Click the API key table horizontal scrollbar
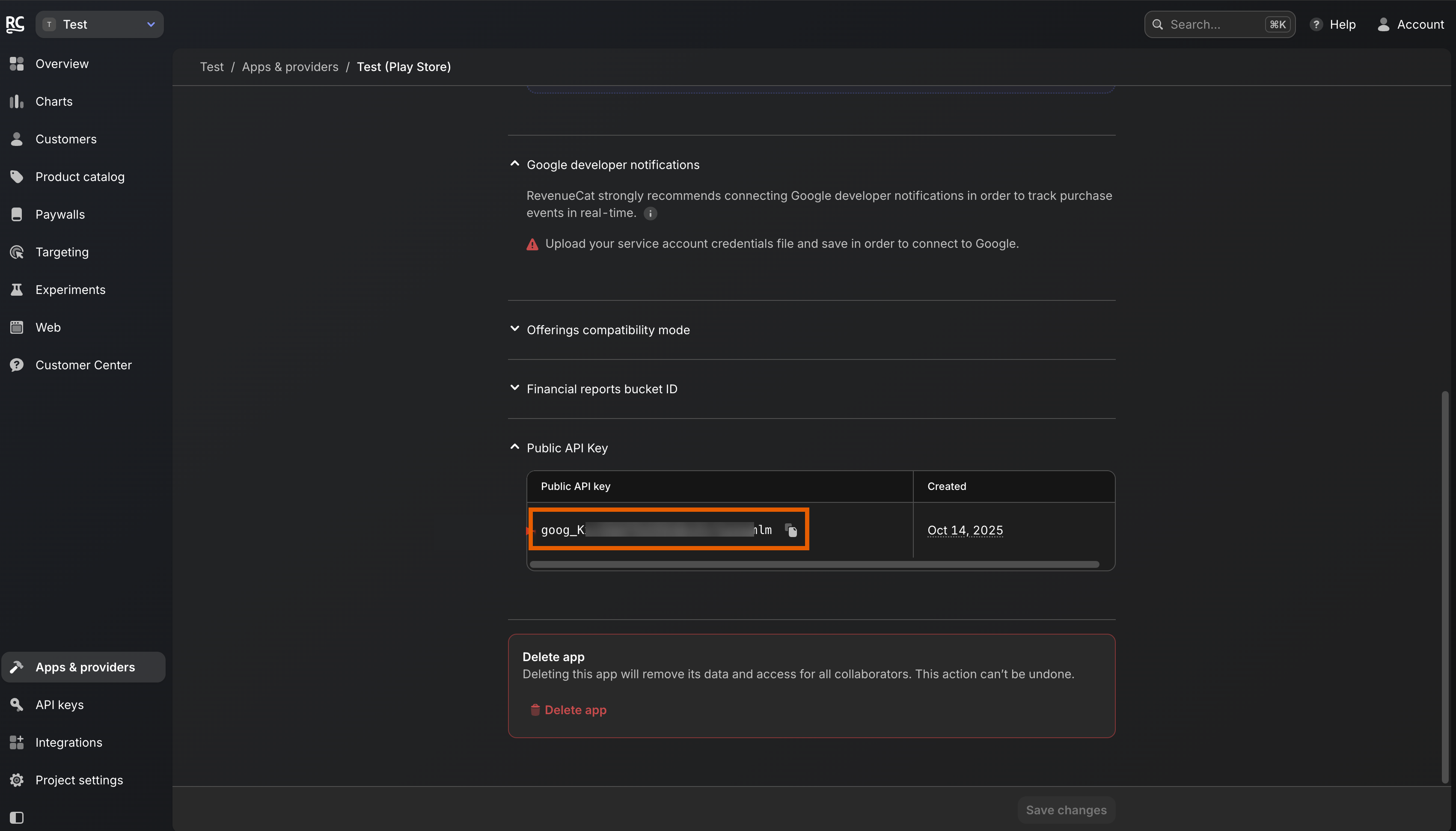 tap(814, 564)
